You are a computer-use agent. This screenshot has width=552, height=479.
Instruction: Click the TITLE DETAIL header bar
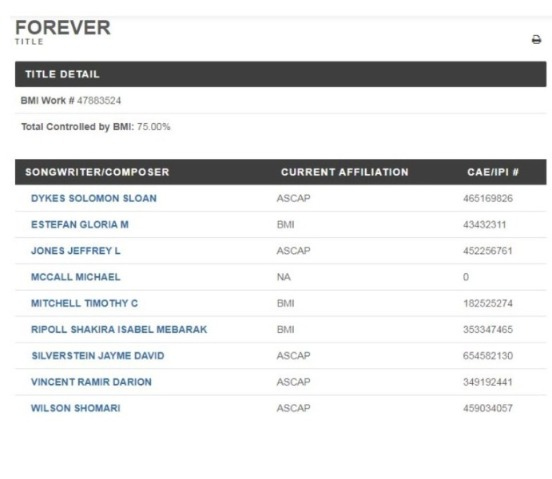pyautogui.click(x=281, y=74)
